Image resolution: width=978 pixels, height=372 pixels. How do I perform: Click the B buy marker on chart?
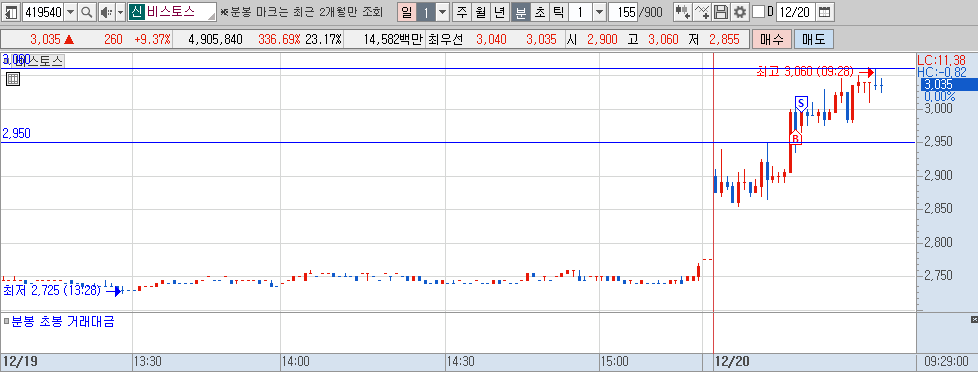[795, 137]
